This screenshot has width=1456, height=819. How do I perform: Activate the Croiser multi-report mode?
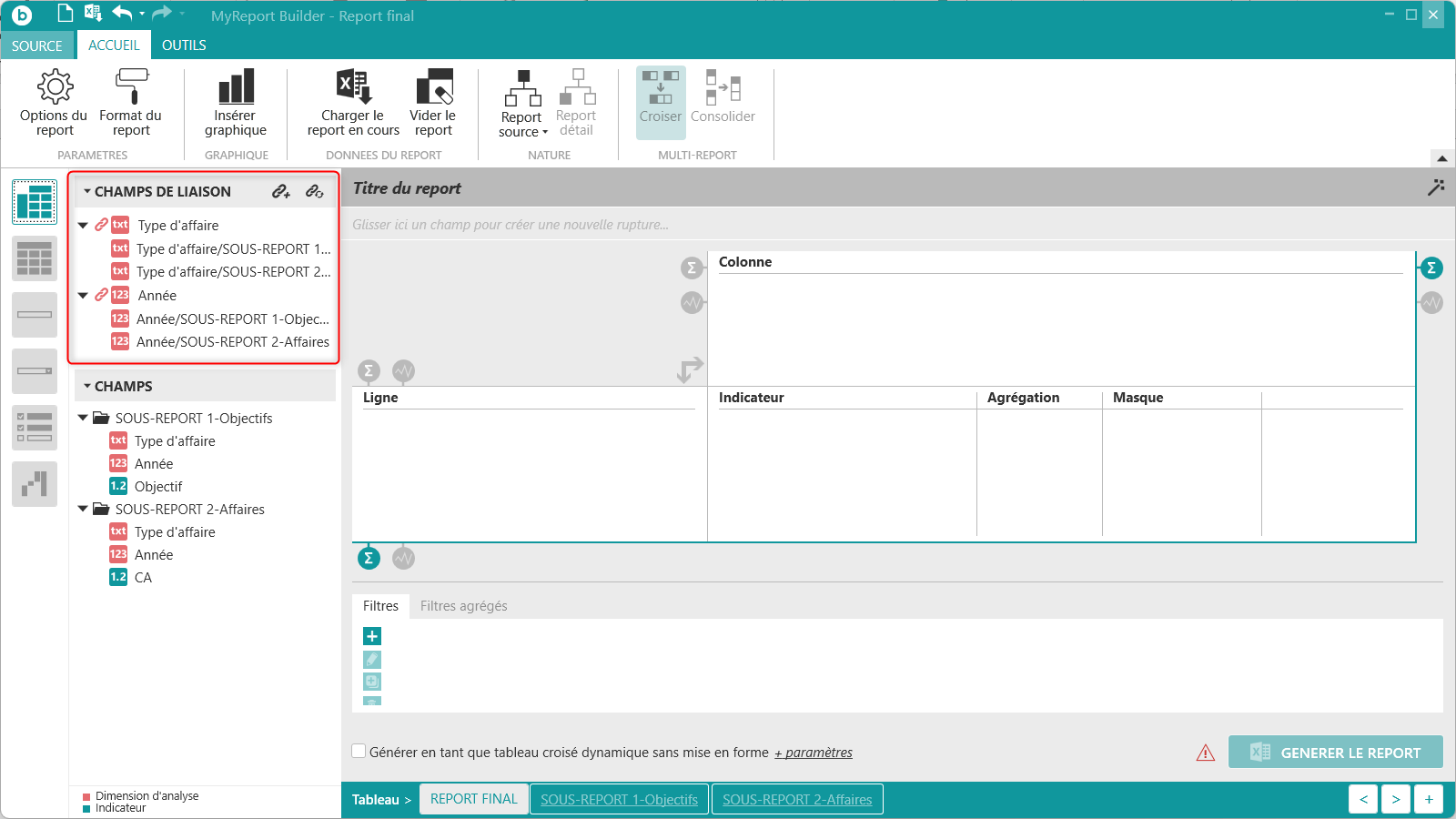[661, 102]
